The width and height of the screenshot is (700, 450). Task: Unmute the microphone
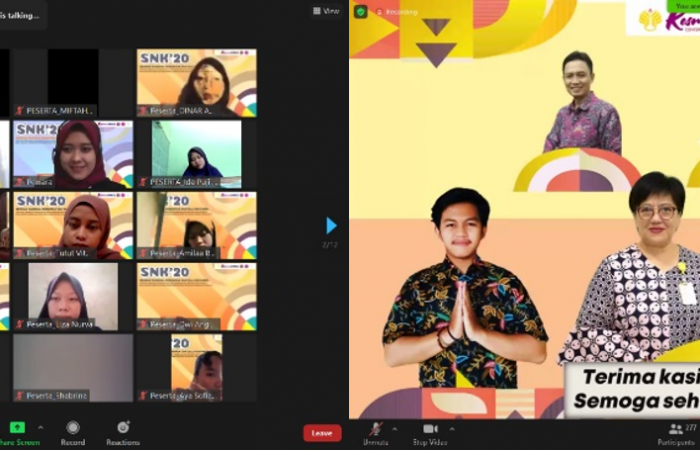[376, 428]
